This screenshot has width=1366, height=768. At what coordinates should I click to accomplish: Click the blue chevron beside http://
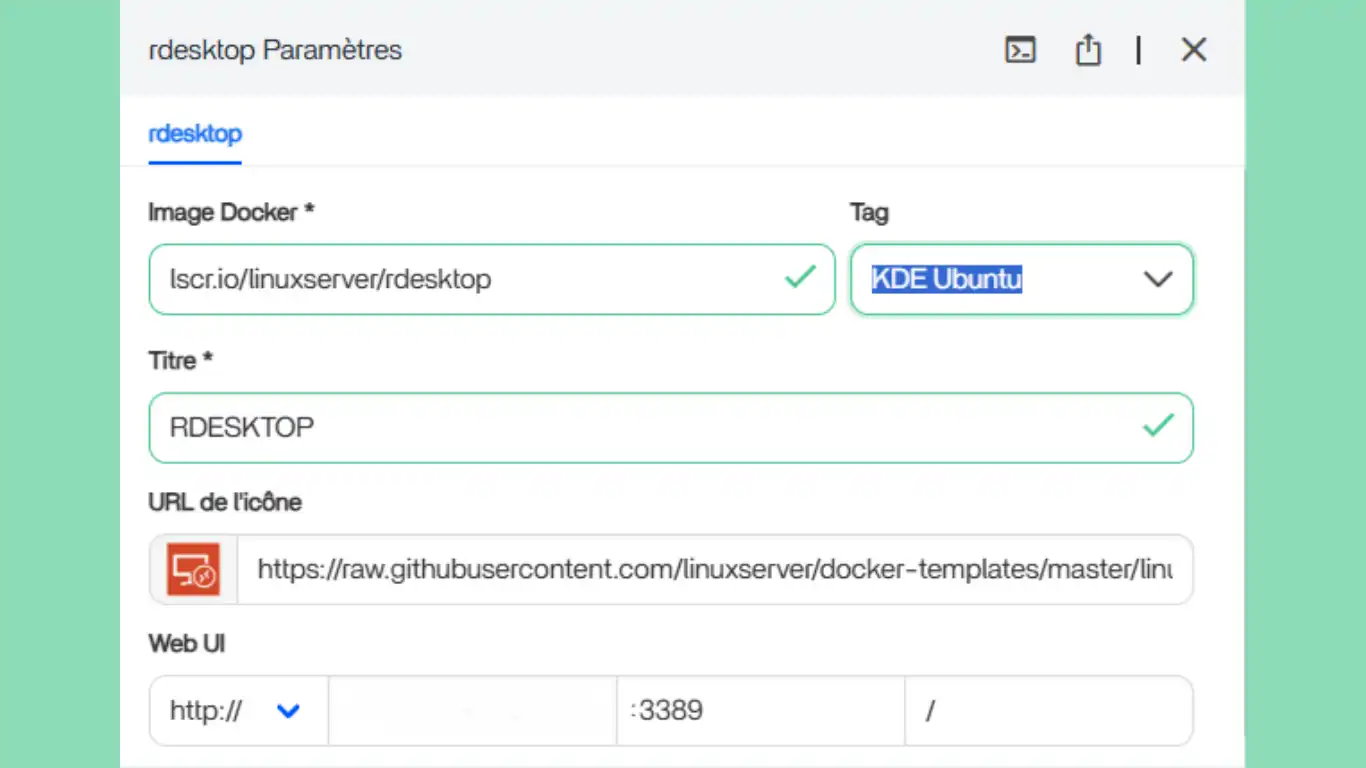pos(288,711)
